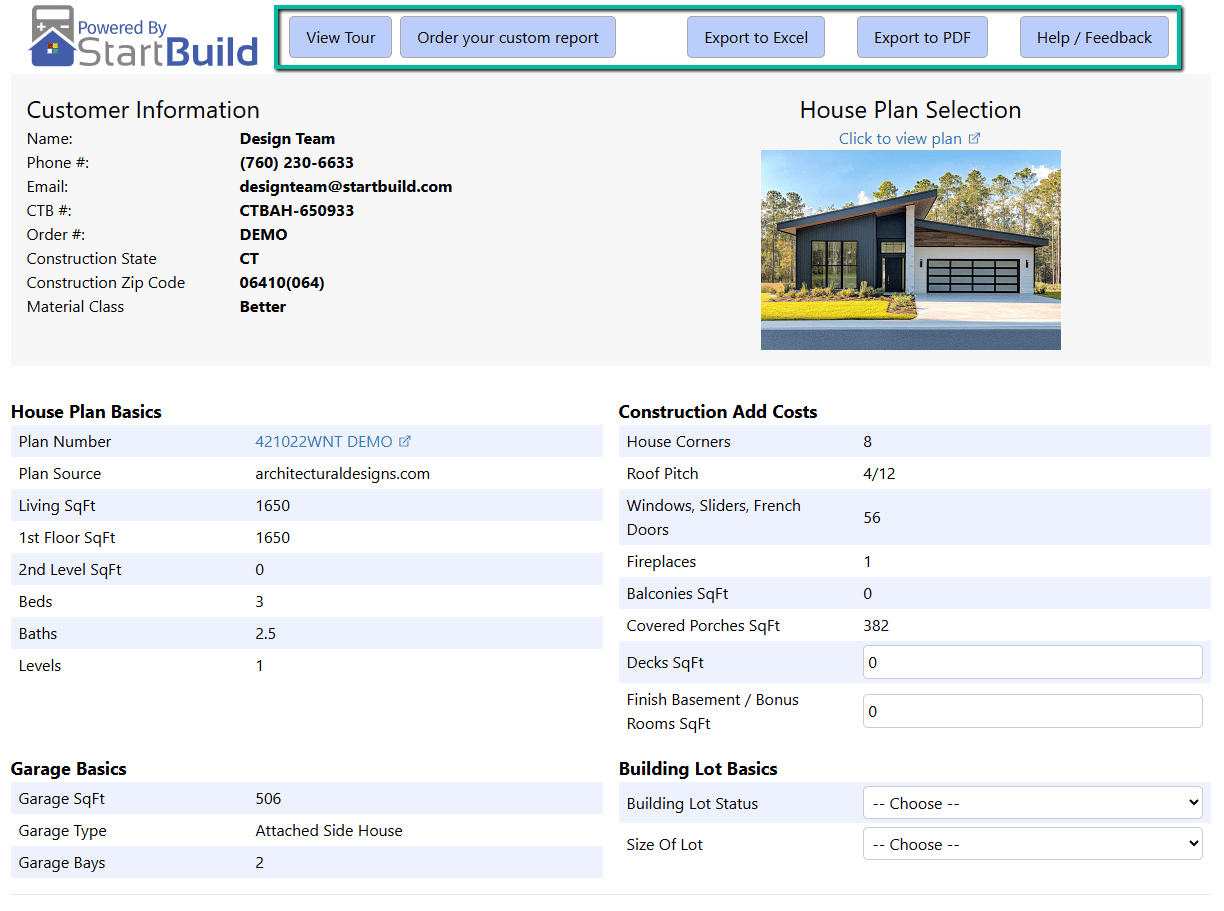Viewport: 1224px width, 911px height.
Task: Expand the Building Lot Status choose list
Action: (x=1195, y=802)
